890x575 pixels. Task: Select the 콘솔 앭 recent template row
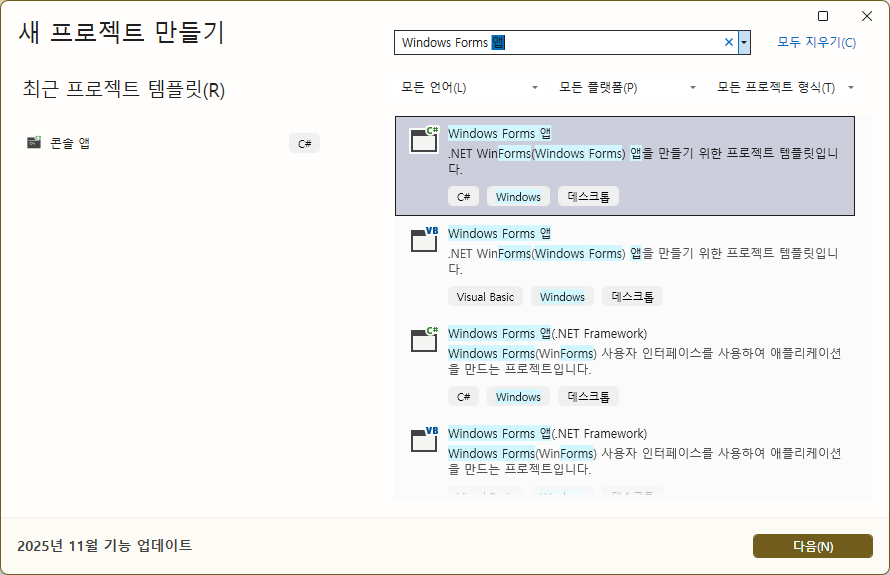(x=173, y=143)
